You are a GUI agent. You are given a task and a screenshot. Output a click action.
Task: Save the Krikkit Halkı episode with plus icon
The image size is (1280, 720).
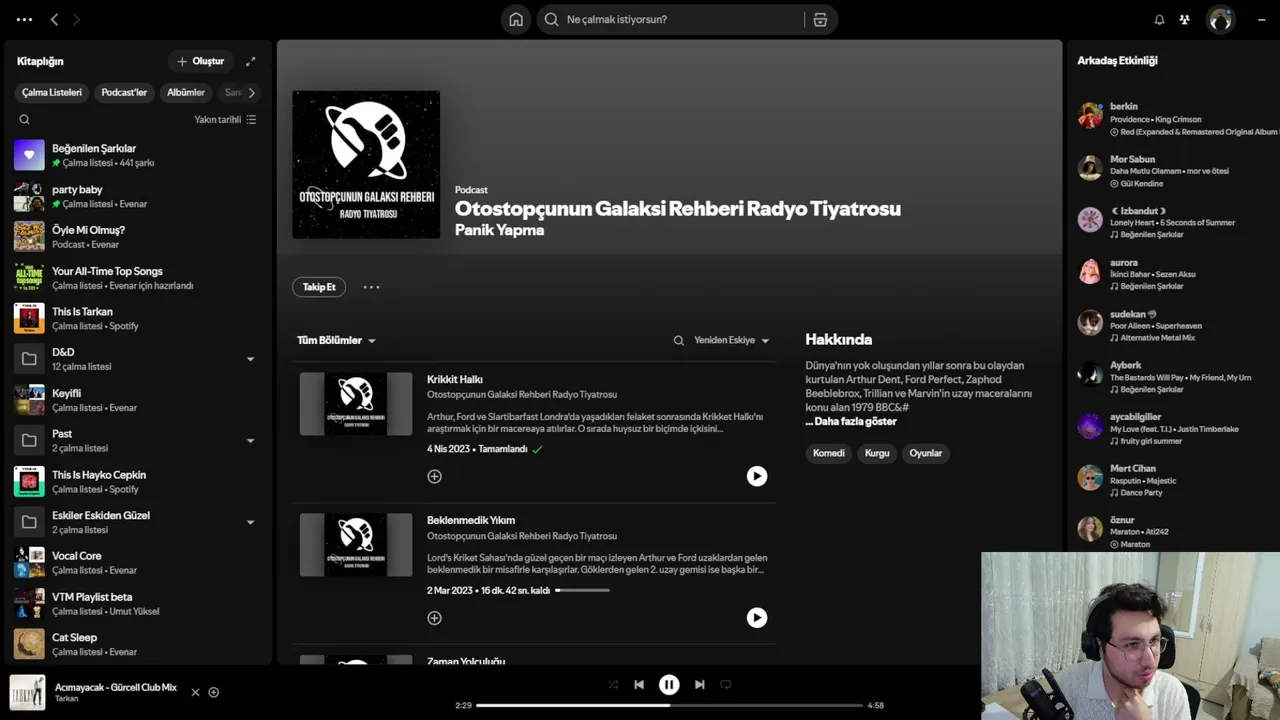434,476
